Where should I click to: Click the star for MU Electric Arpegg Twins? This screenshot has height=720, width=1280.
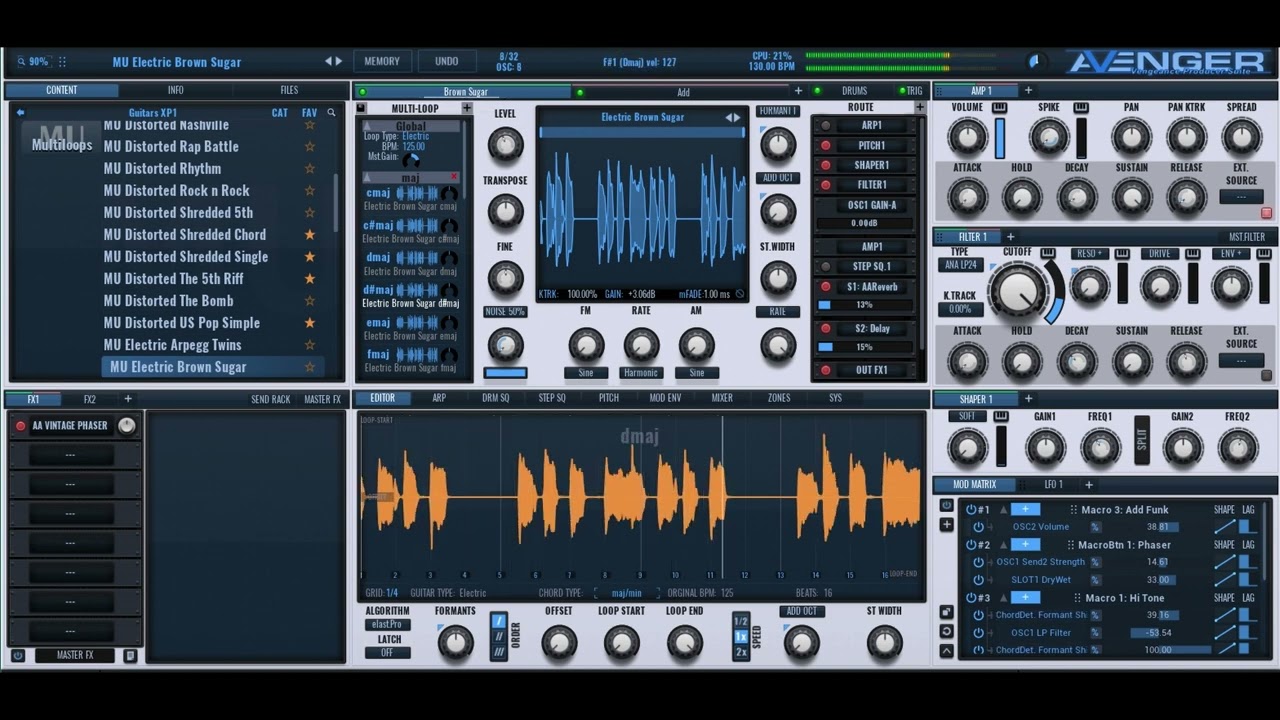tap(310, 344)
